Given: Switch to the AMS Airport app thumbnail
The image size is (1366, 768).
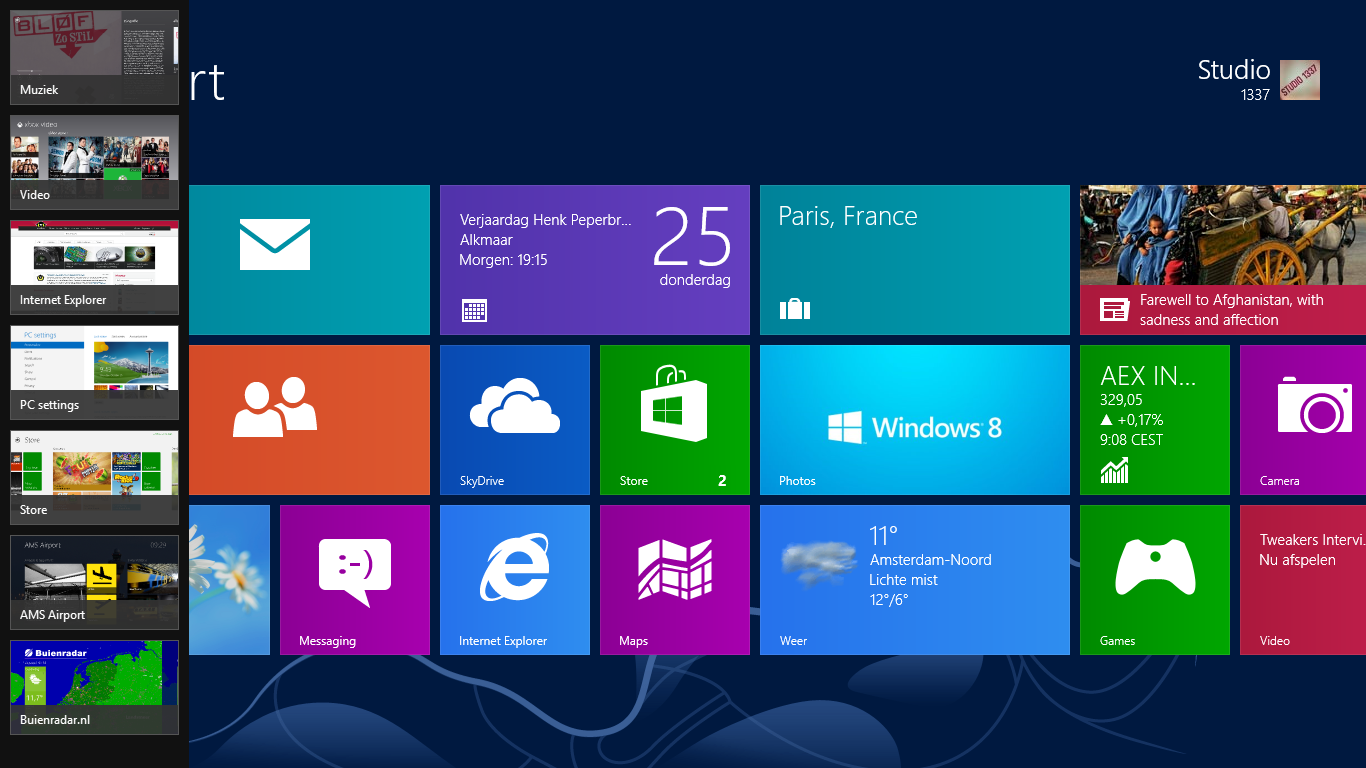Looking at the screenshot, I should (x=94, y=582).
